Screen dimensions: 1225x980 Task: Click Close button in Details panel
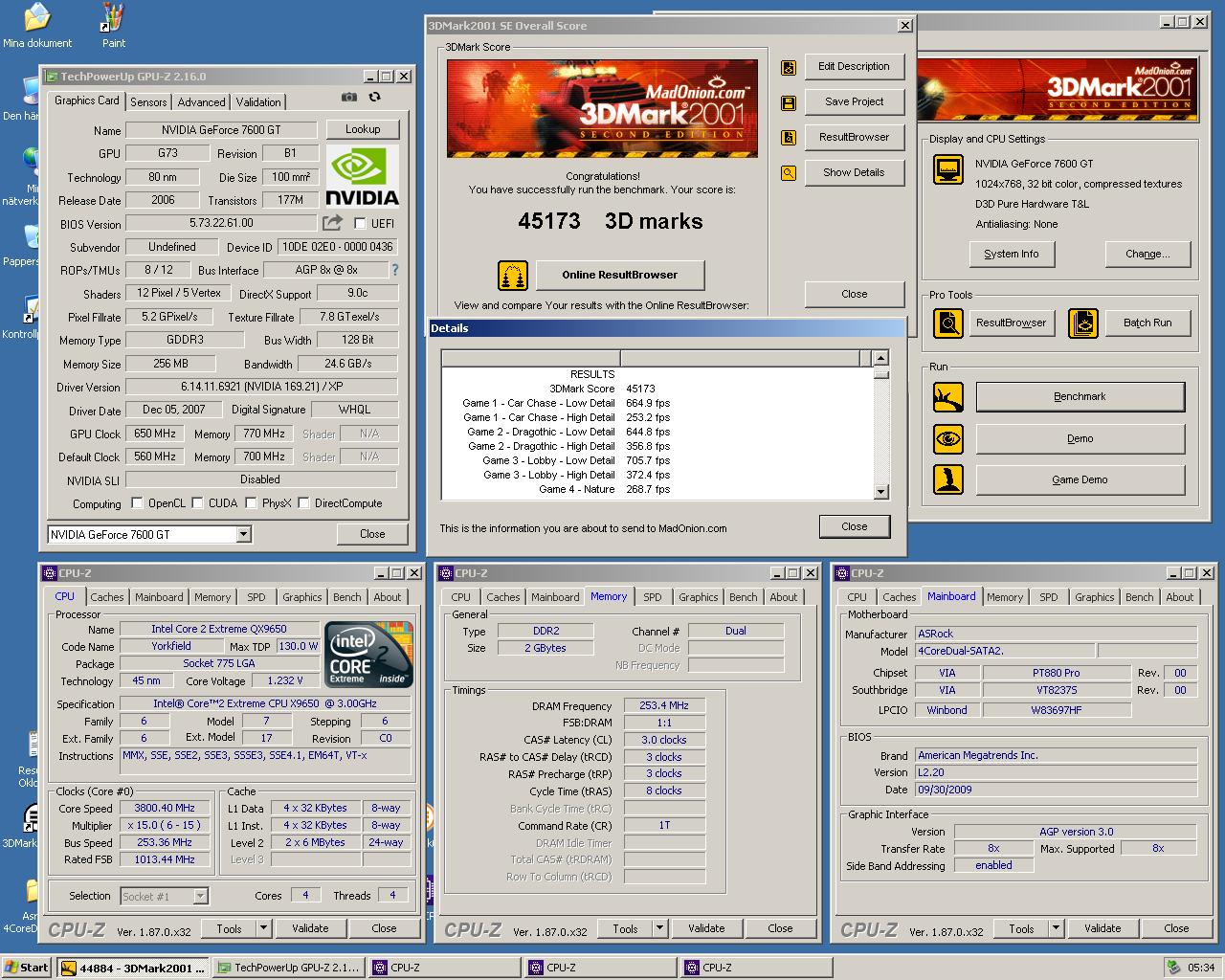pos(855,526)
